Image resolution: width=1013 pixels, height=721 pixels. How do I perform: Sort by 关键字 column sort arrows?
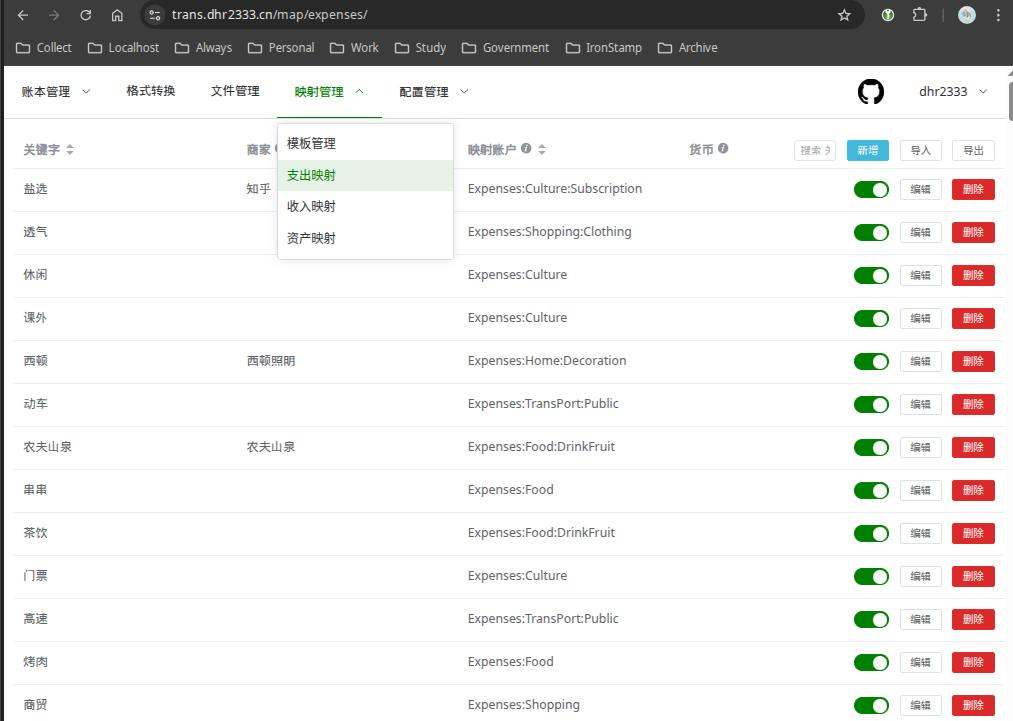[x=70, y=150]
